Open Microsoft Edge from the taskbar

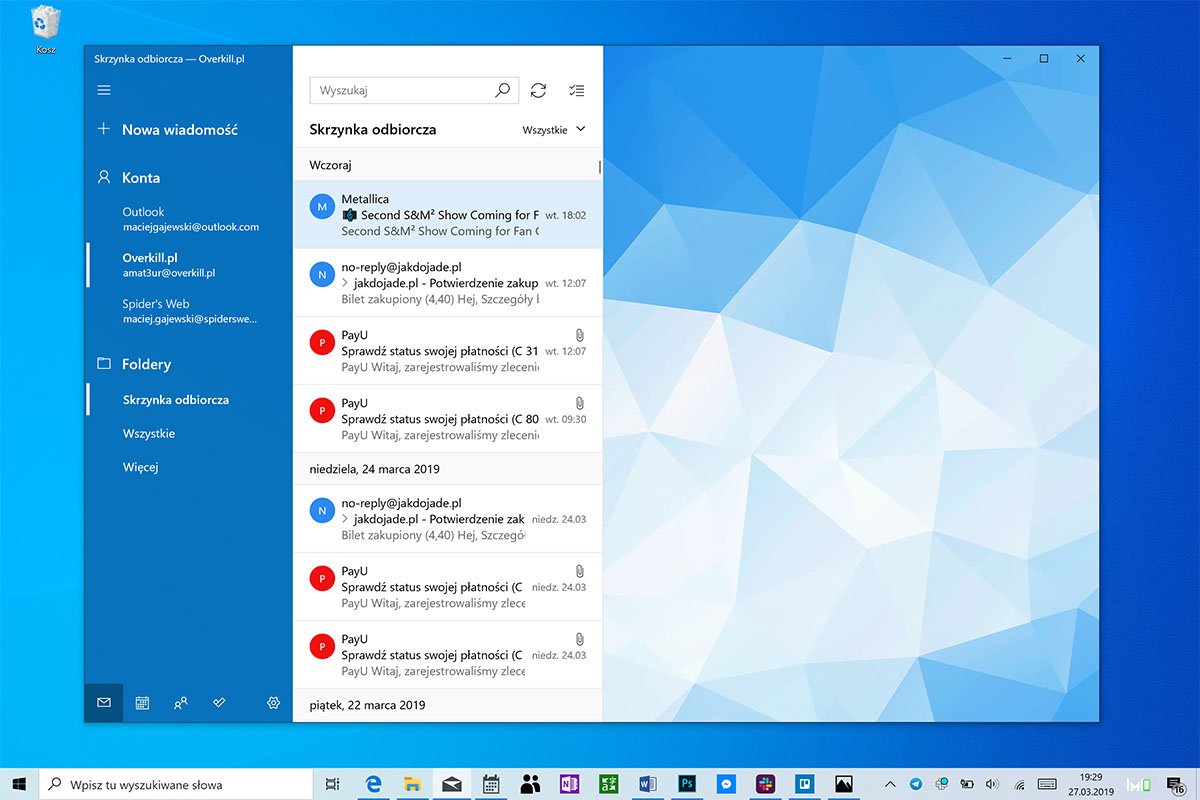coord(375,784)
